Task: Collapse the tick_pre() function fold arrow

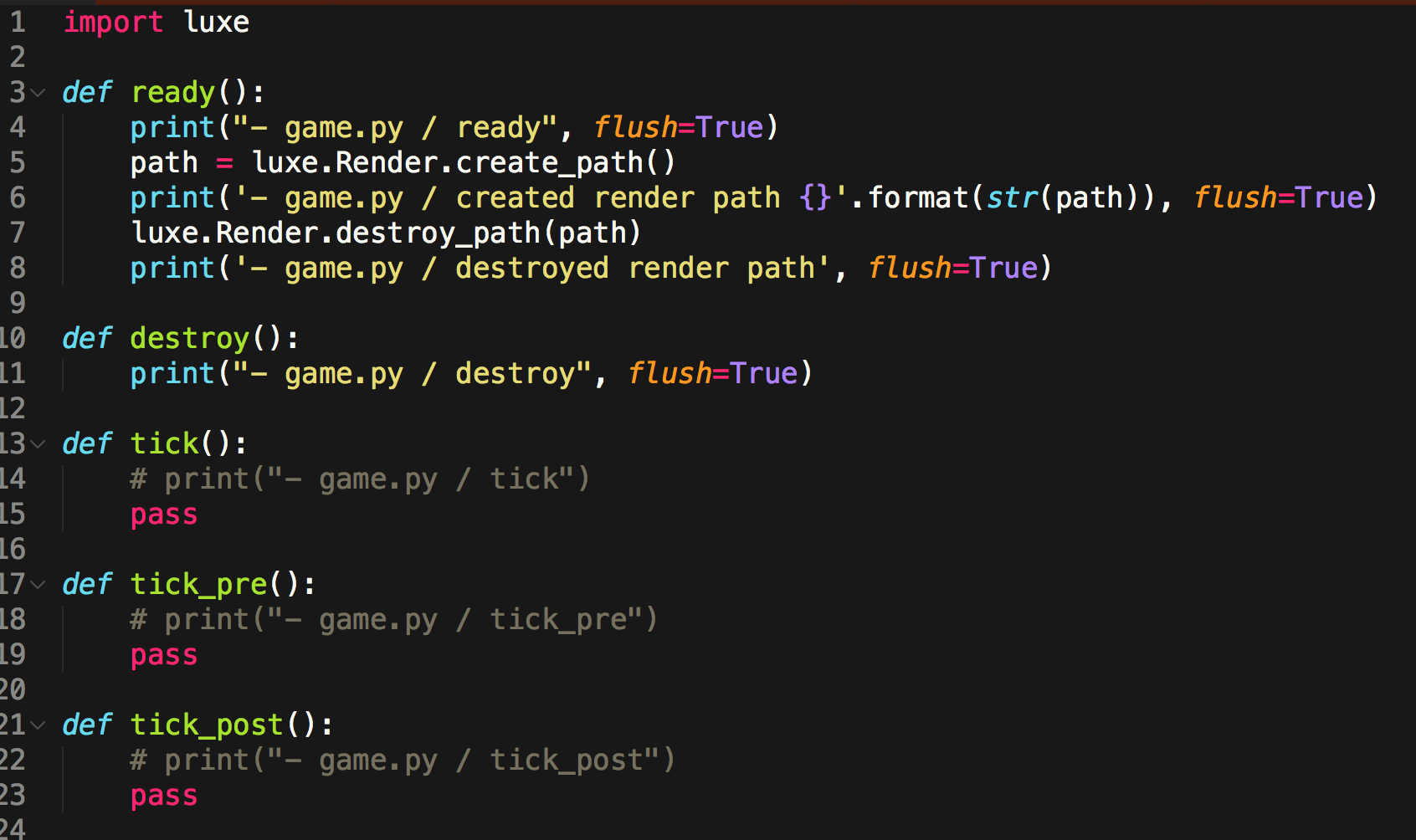Action: coord(38,585)
